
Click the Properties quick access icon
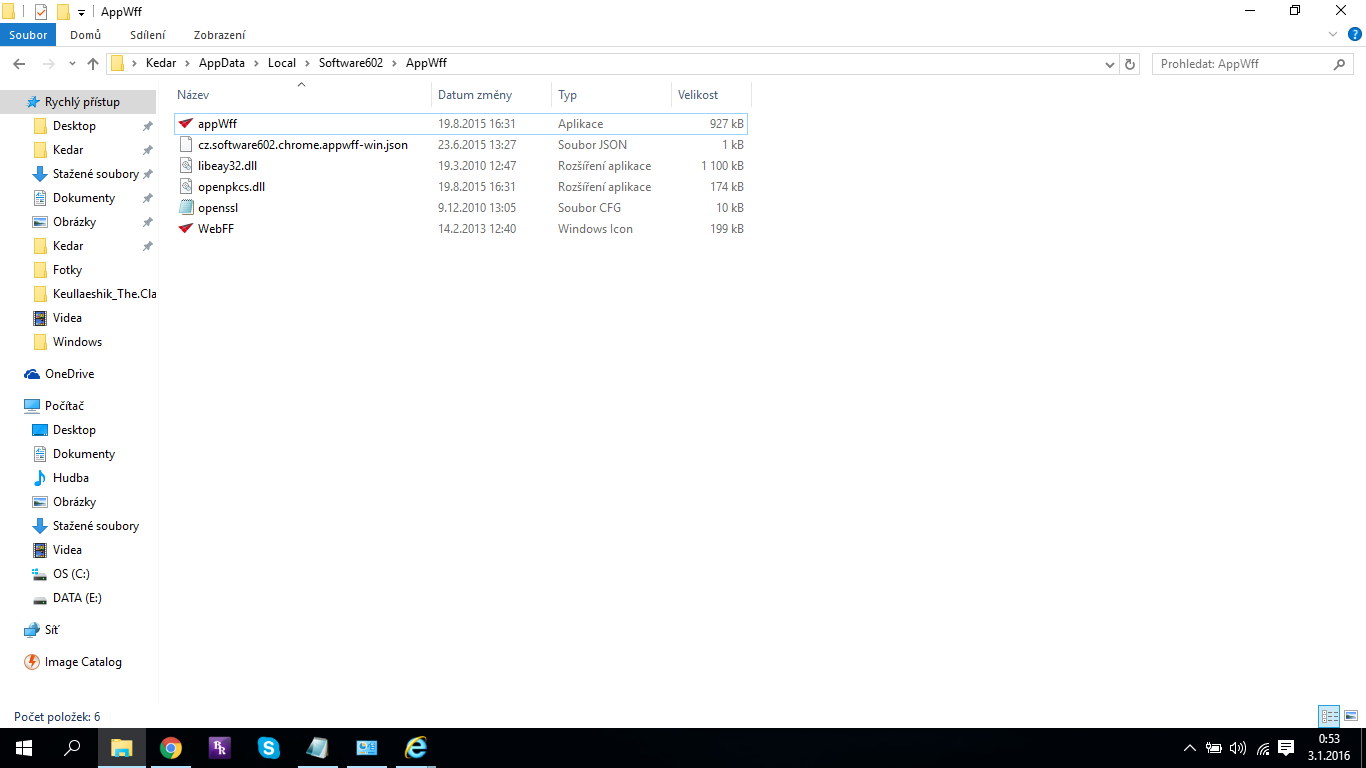click(x=41, y=12)
